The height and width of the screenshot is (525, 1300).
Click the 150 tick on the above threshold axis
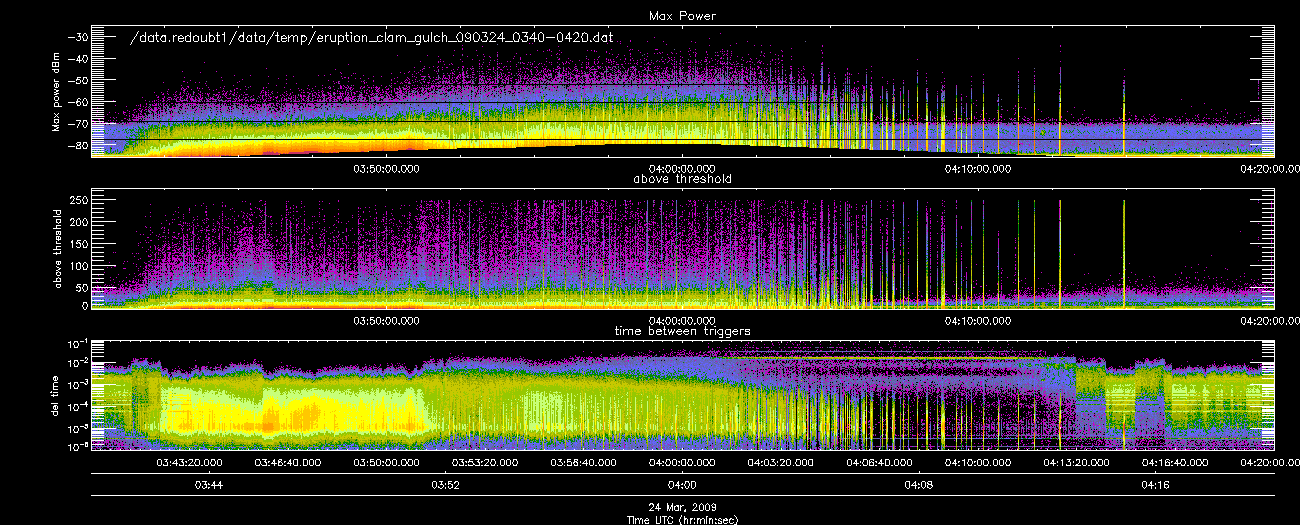[x=79, y=243]
